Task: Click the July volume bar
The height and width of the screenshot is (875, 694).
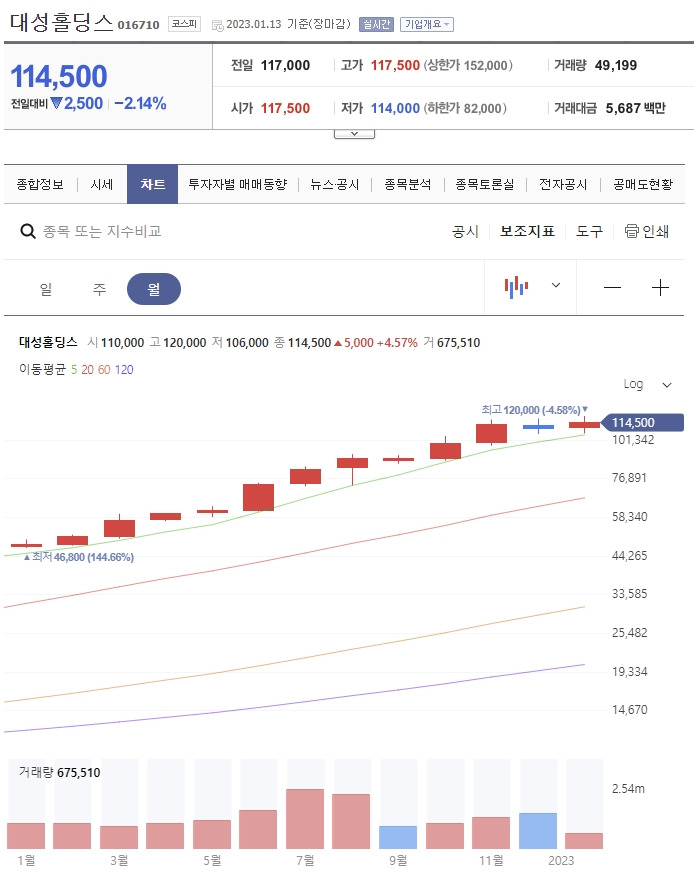Action: tap(305, 819)
